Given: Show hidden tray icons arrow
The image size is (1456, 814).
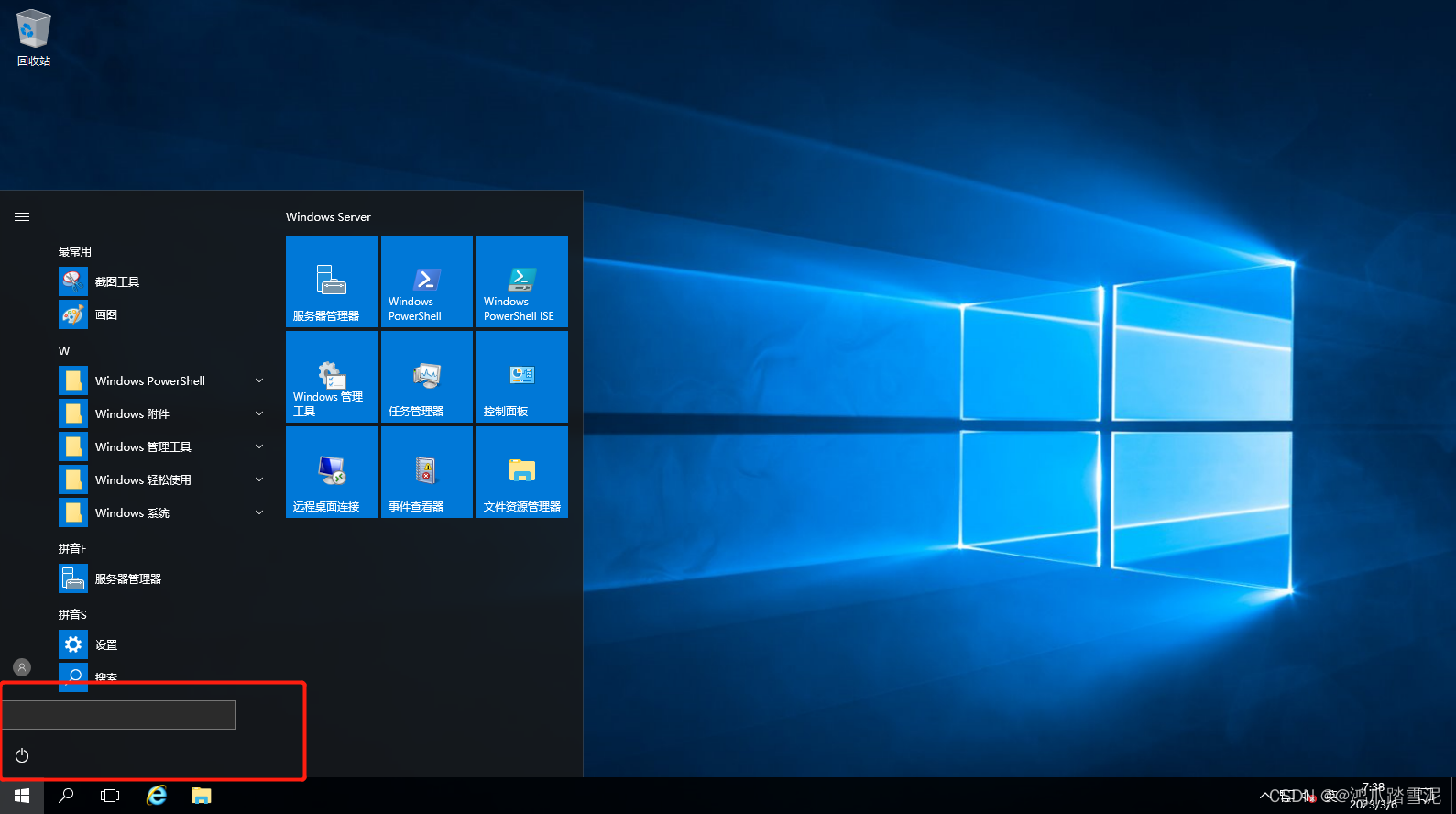Looking at the screenshot, I should [x=1265, y=796].
